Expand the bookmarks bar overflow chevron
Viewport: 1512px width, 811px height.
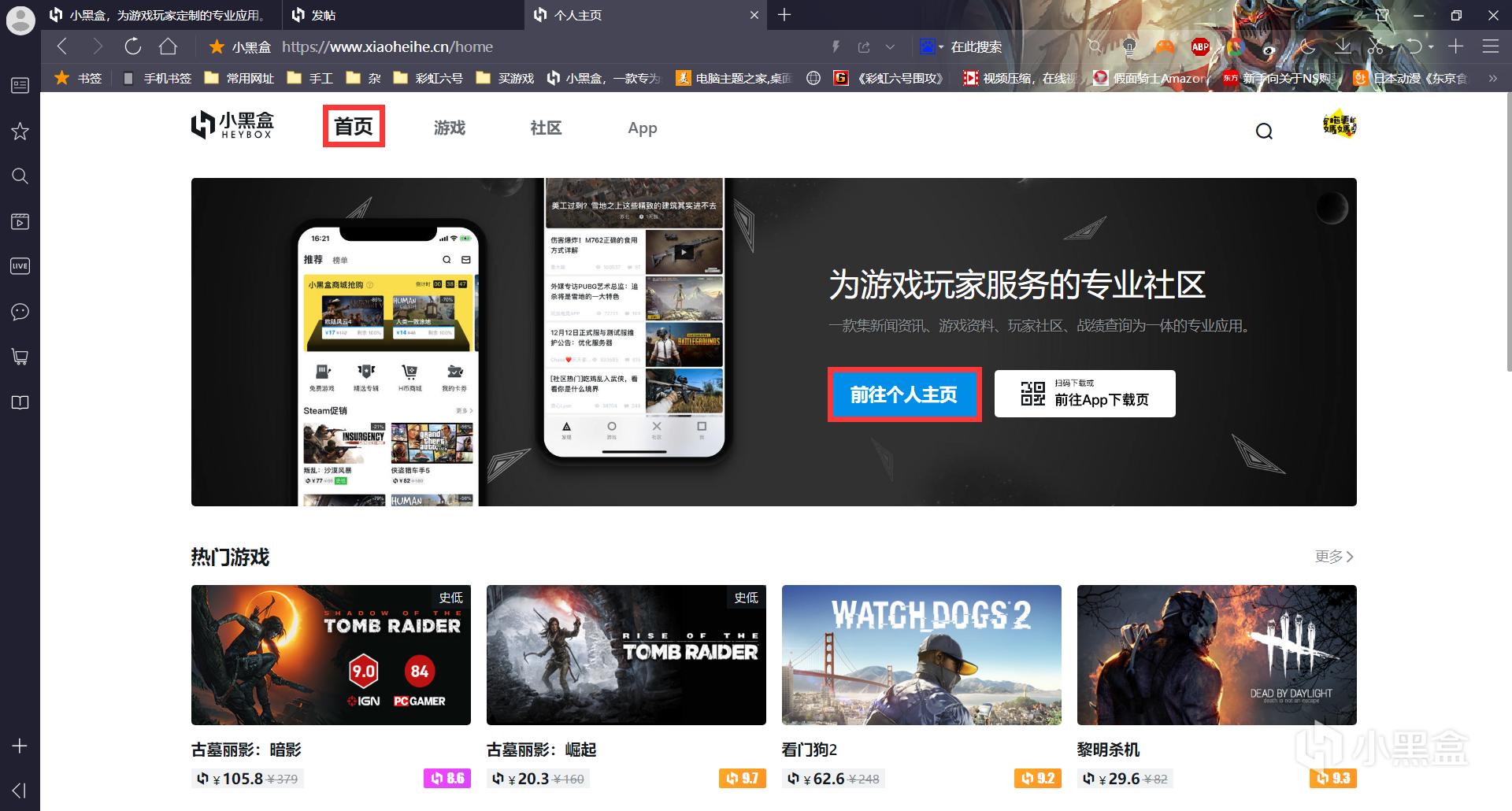click(x=1492, y=78)
